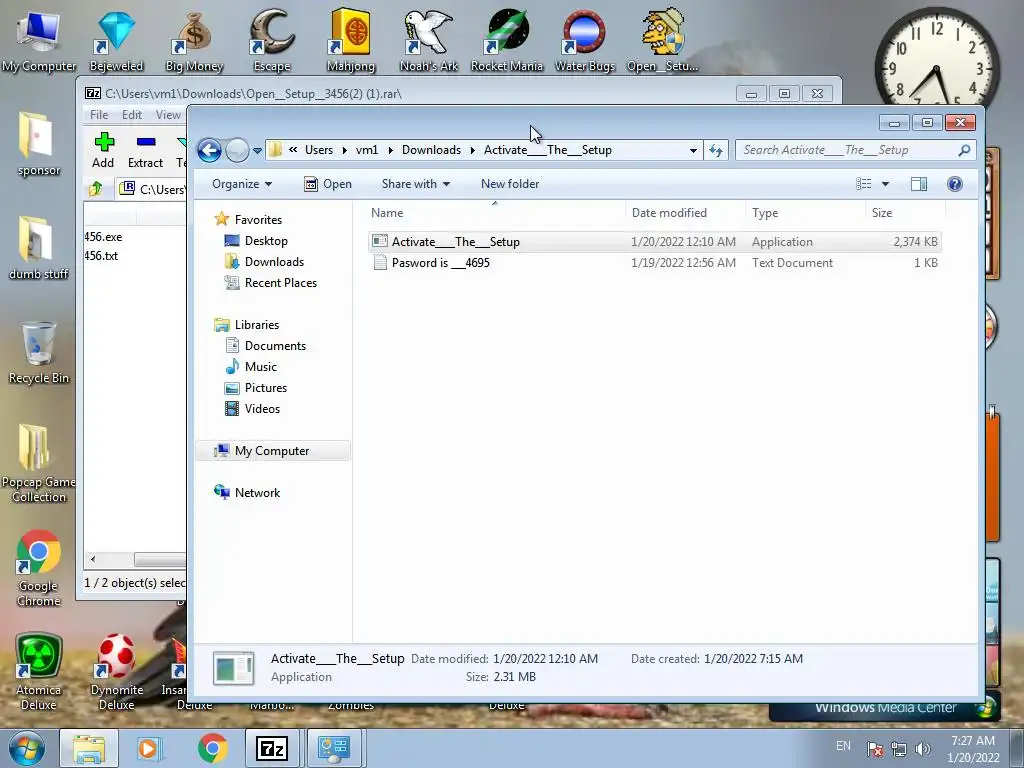
Task: Click Downloads in the address breadcrumb
Action: coord(432,150)
